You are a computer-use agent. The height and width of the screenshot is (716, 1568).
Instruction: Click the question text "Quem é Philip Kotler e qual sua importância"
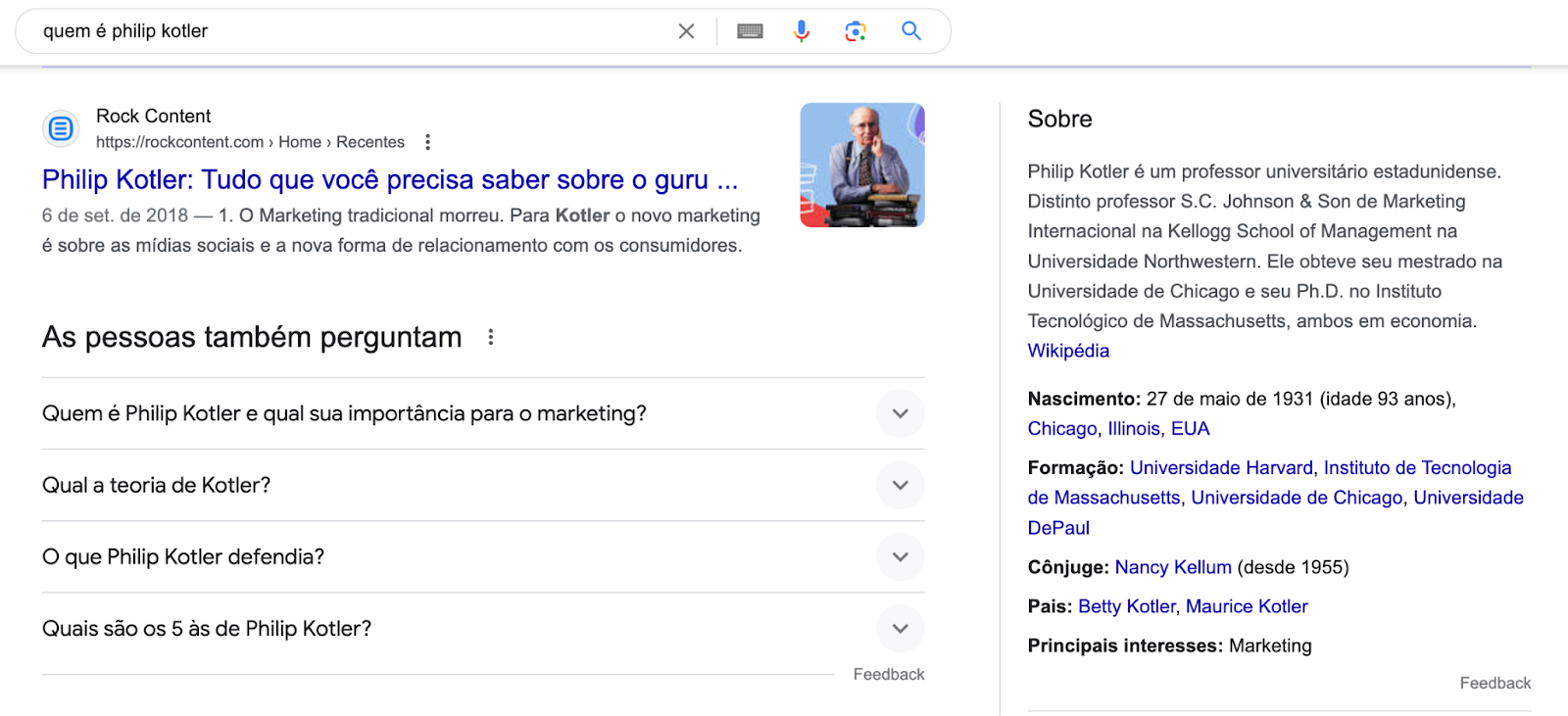(344, 413)
